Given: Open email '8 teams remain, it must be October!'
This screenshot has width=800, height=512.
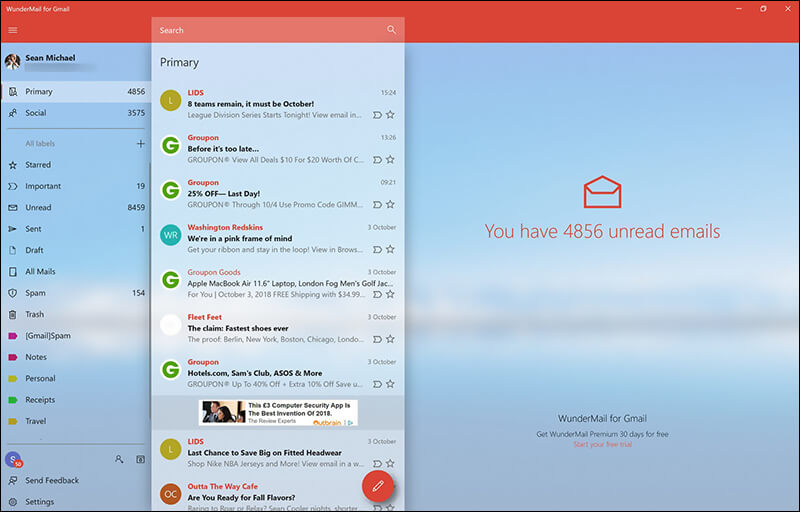Looking at the screenshot, I should [x=278, y=104].
